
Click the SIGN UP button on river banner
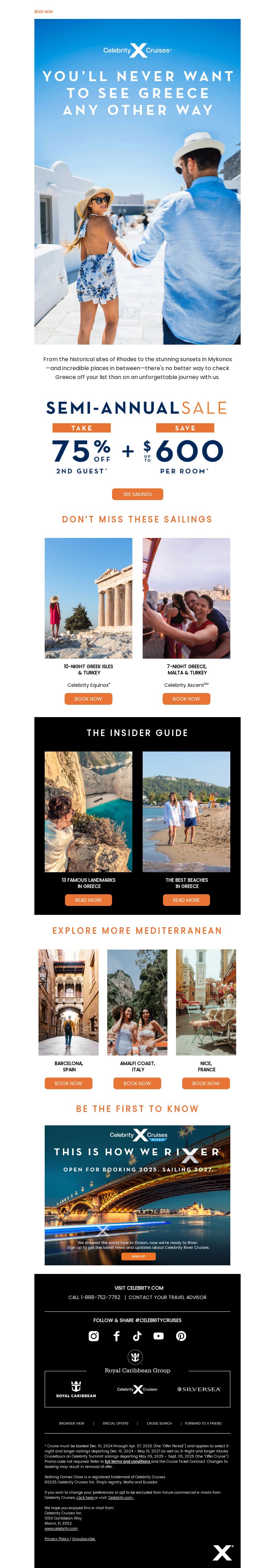click(138, 1256)
